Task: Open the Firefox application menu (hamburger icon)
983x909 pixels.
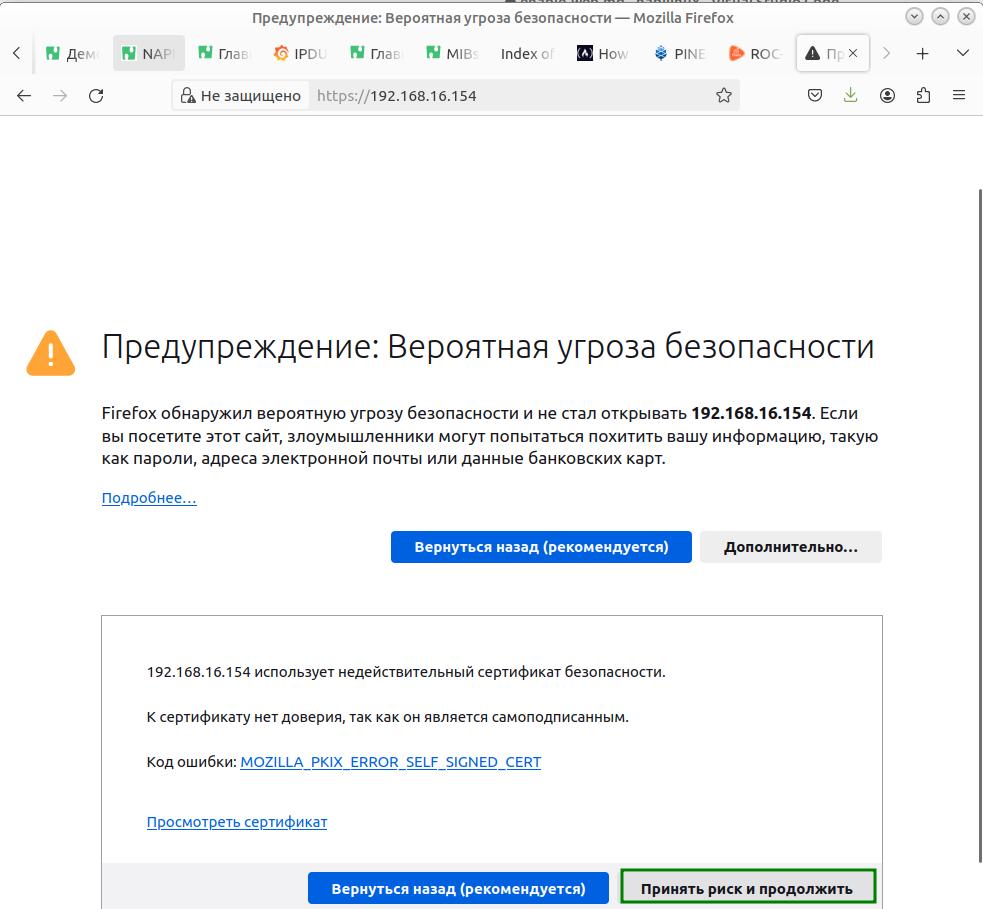Action: 958,95
